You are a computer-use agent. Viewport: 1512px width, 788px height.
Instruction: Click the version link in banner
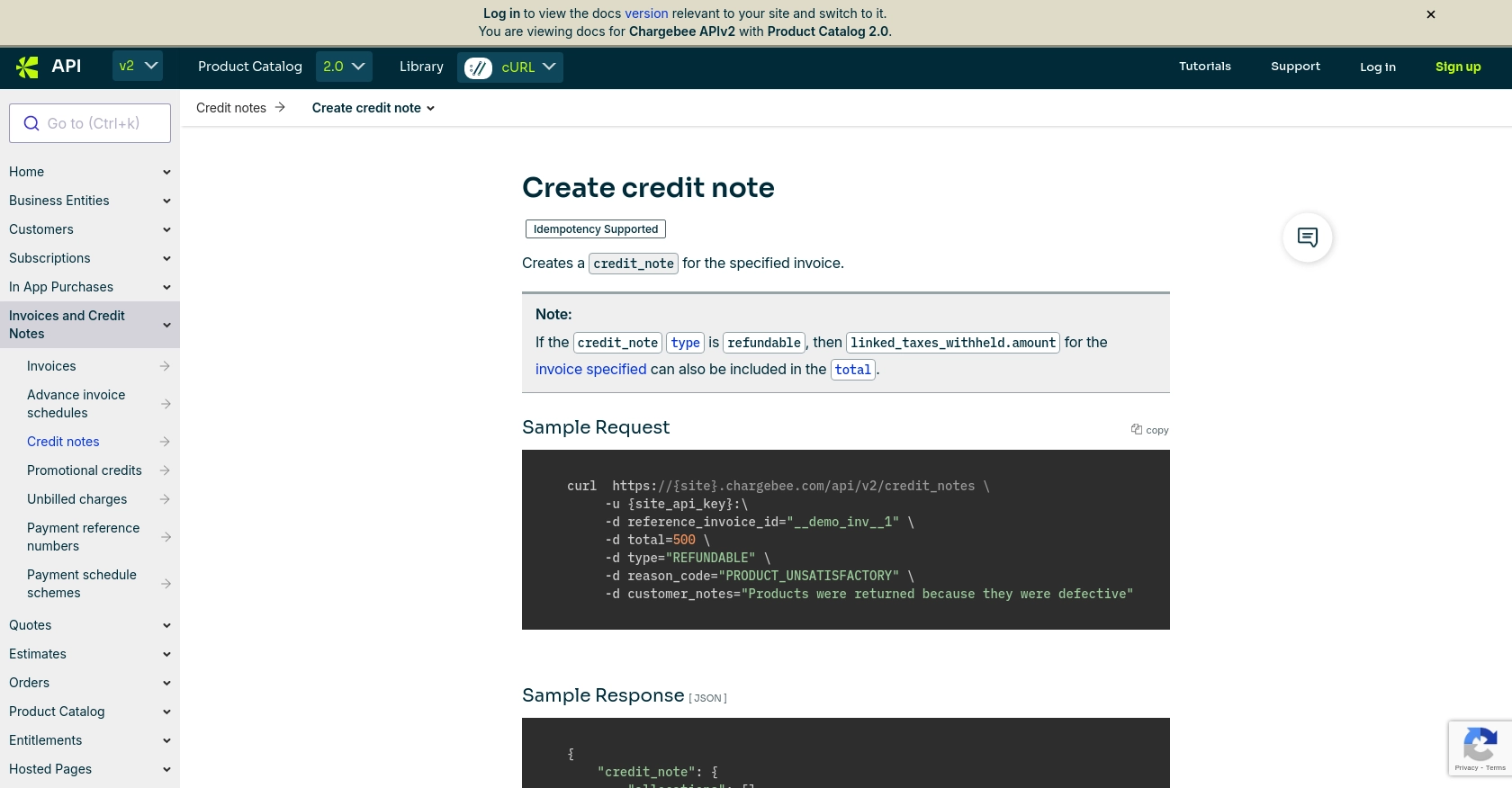(x=646, y=13)
